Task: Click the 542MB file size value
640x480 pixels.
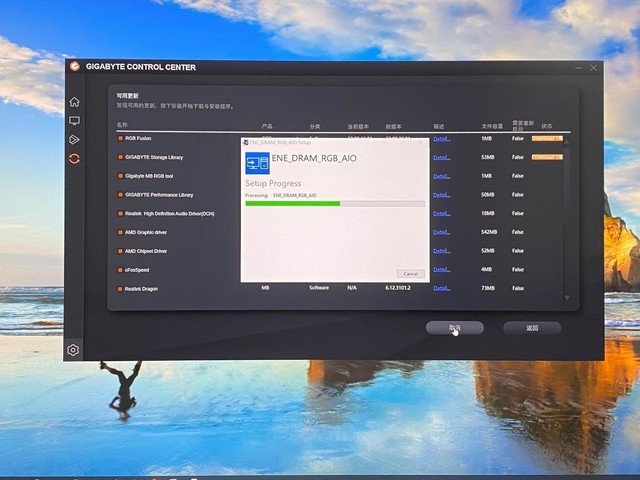Action: (489, 232)
